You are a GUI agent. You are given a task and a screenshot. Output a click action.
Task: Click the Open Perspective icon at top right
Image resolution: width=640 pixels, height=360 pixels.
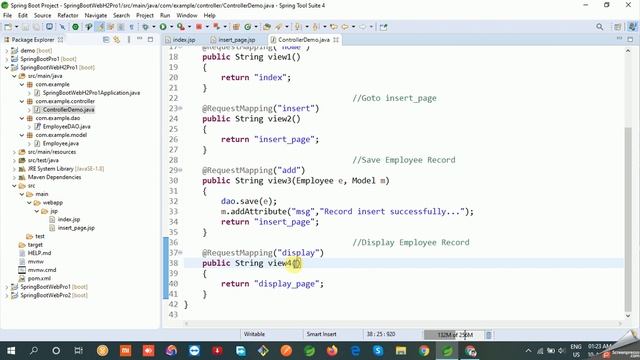(617, 27)
